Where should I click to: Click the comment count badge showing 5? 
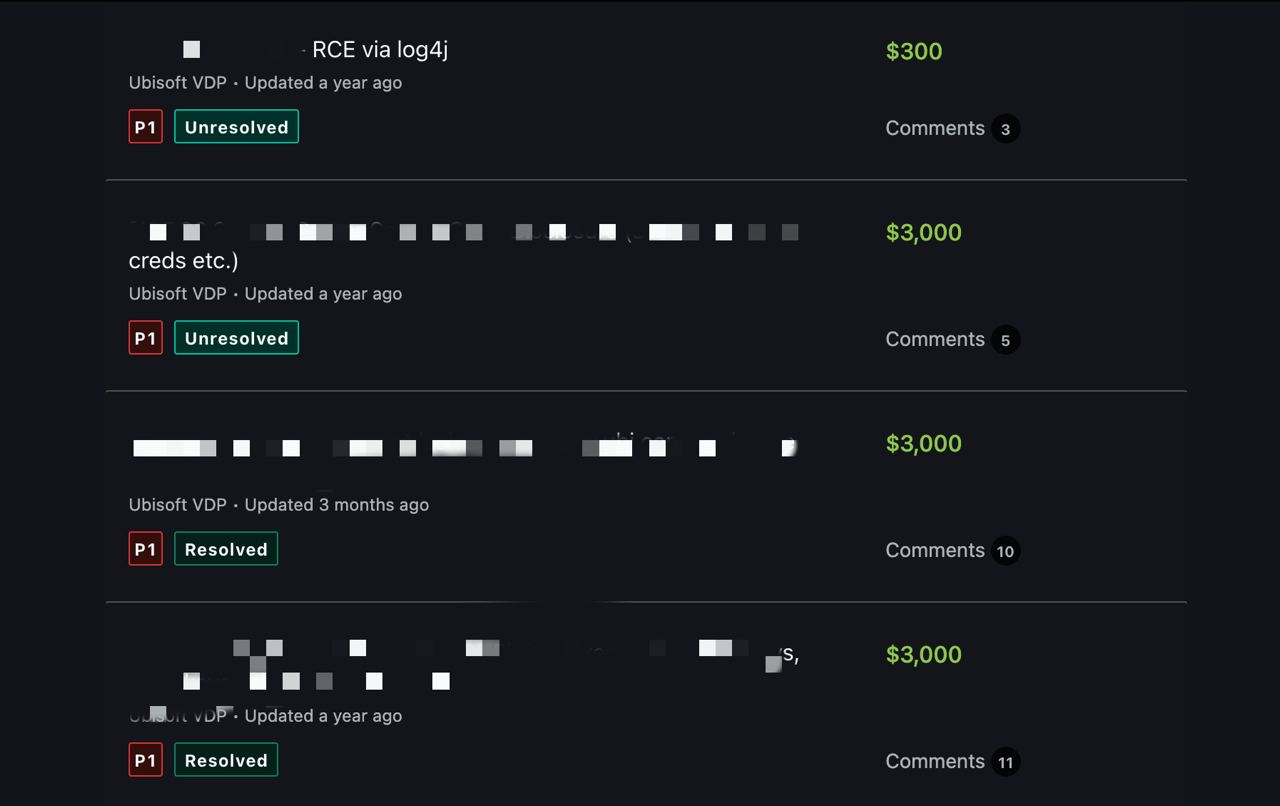tap(1005, 340)
